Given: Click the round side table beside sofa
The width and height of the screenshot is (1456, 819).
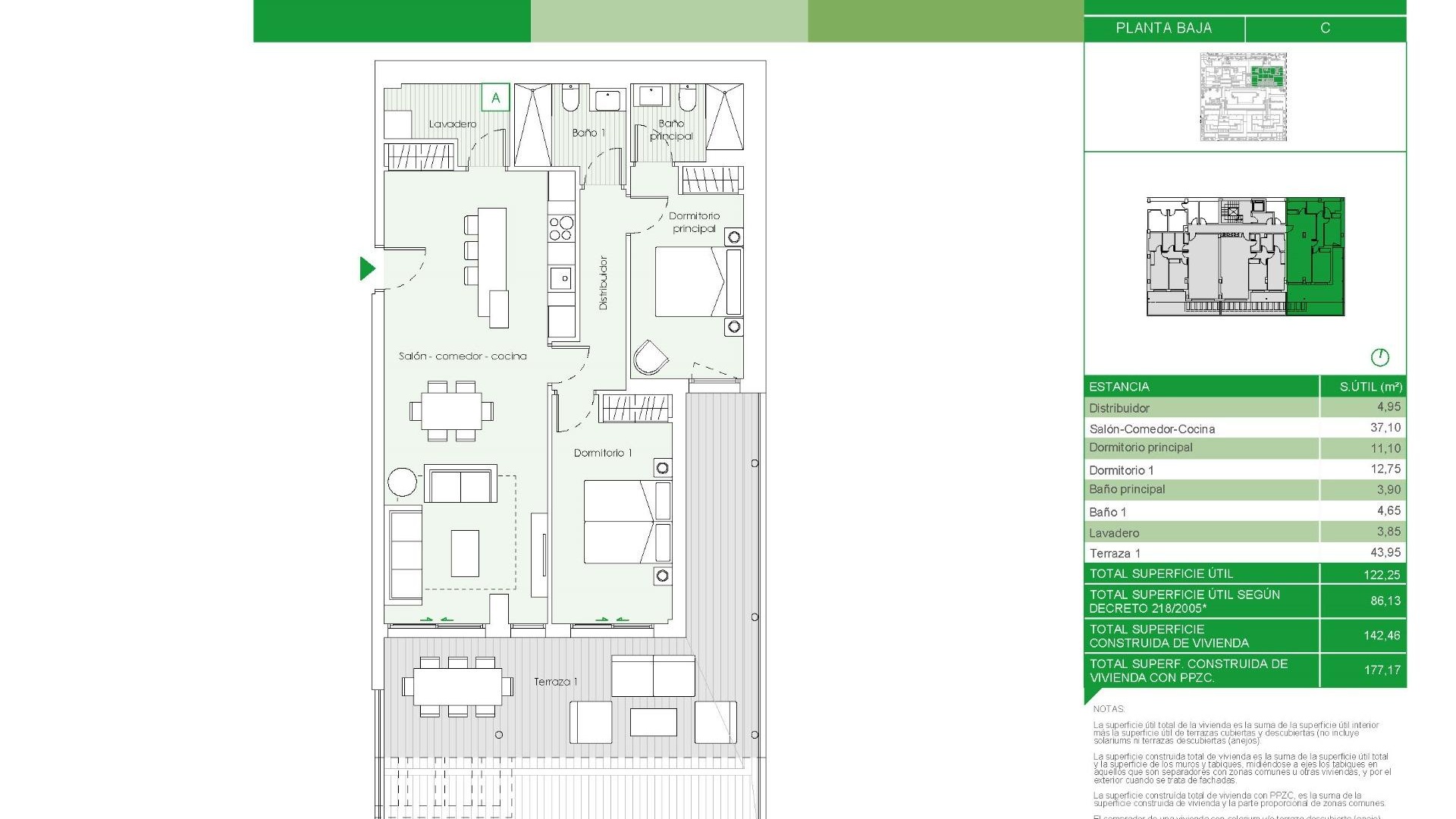Looking at the screenshot, I should pyautogui.click(x=402, y=482).
